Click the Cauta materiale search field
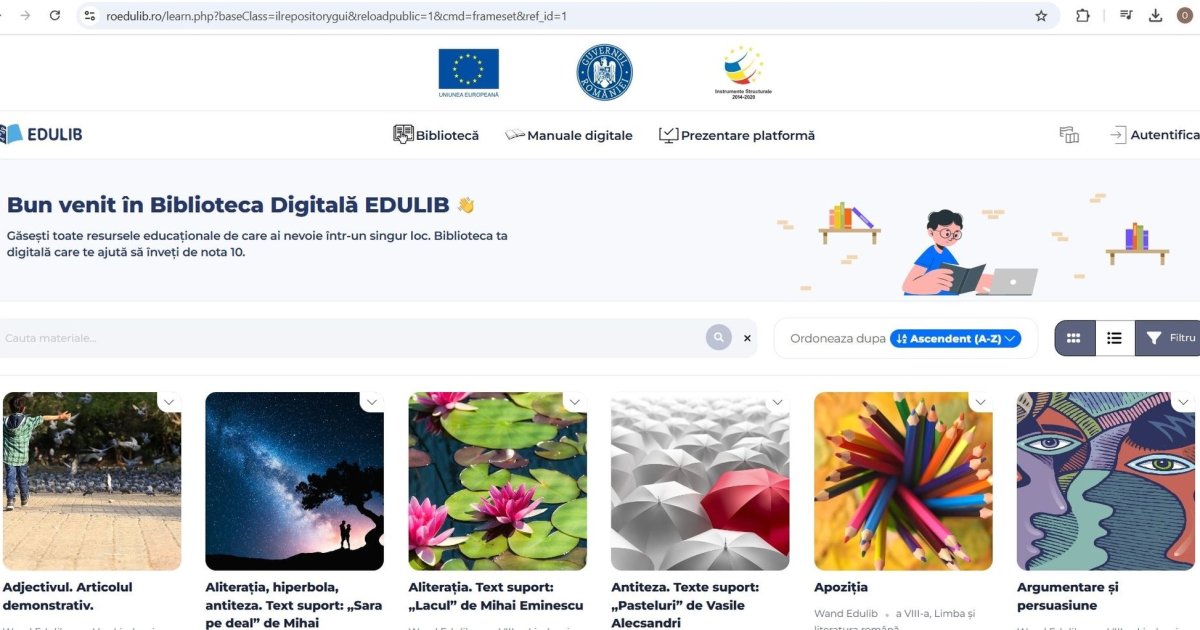 pyautogui.click(x=350, y=338)
